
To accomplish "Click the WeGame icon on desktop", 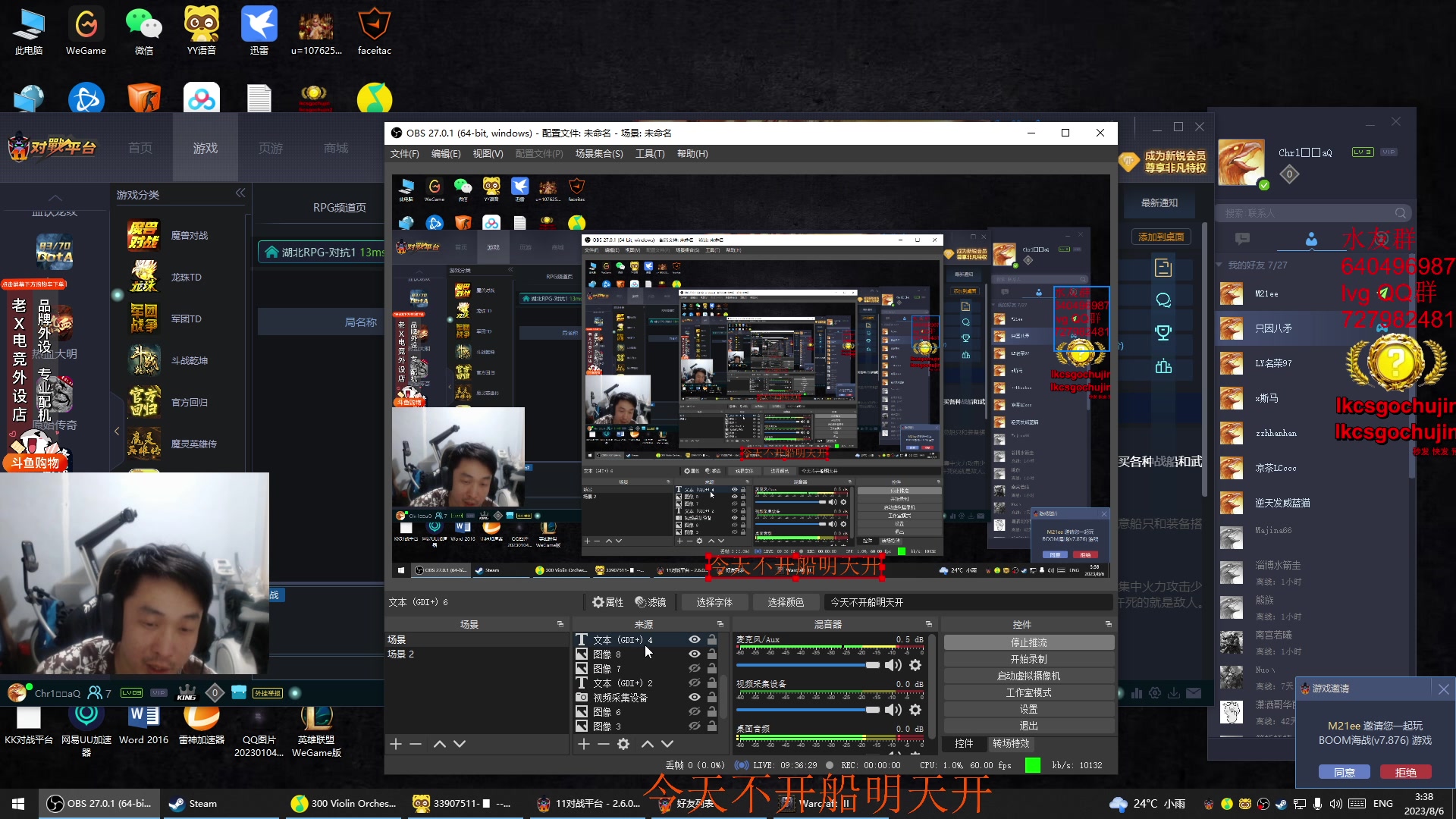I will [x=85, y=31].
